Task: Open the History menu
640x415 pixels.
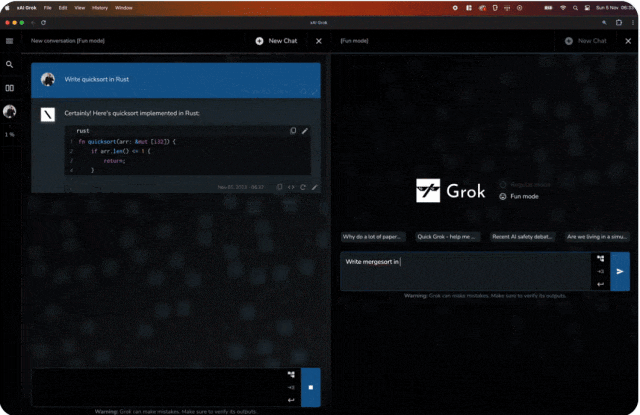Action: [100, 8]
